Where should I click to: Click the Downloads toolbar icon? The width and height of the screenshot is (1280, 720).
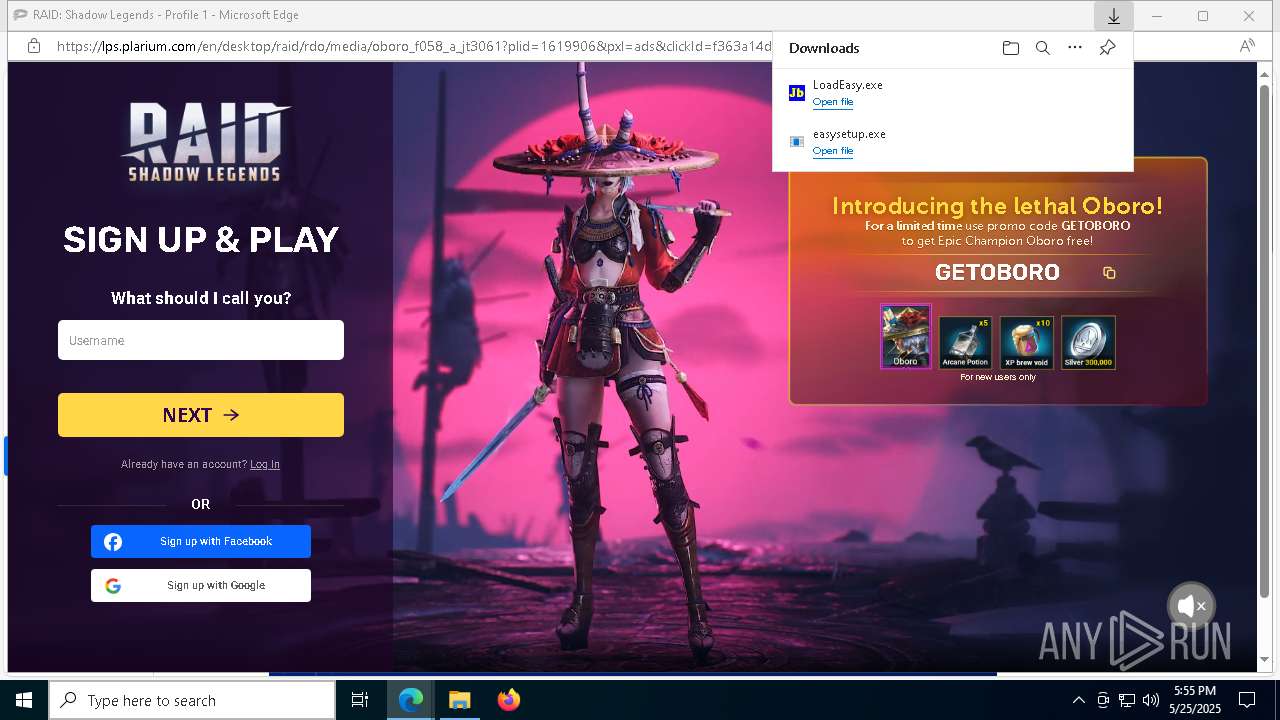pyautogui.click(x=1113, y=16)
